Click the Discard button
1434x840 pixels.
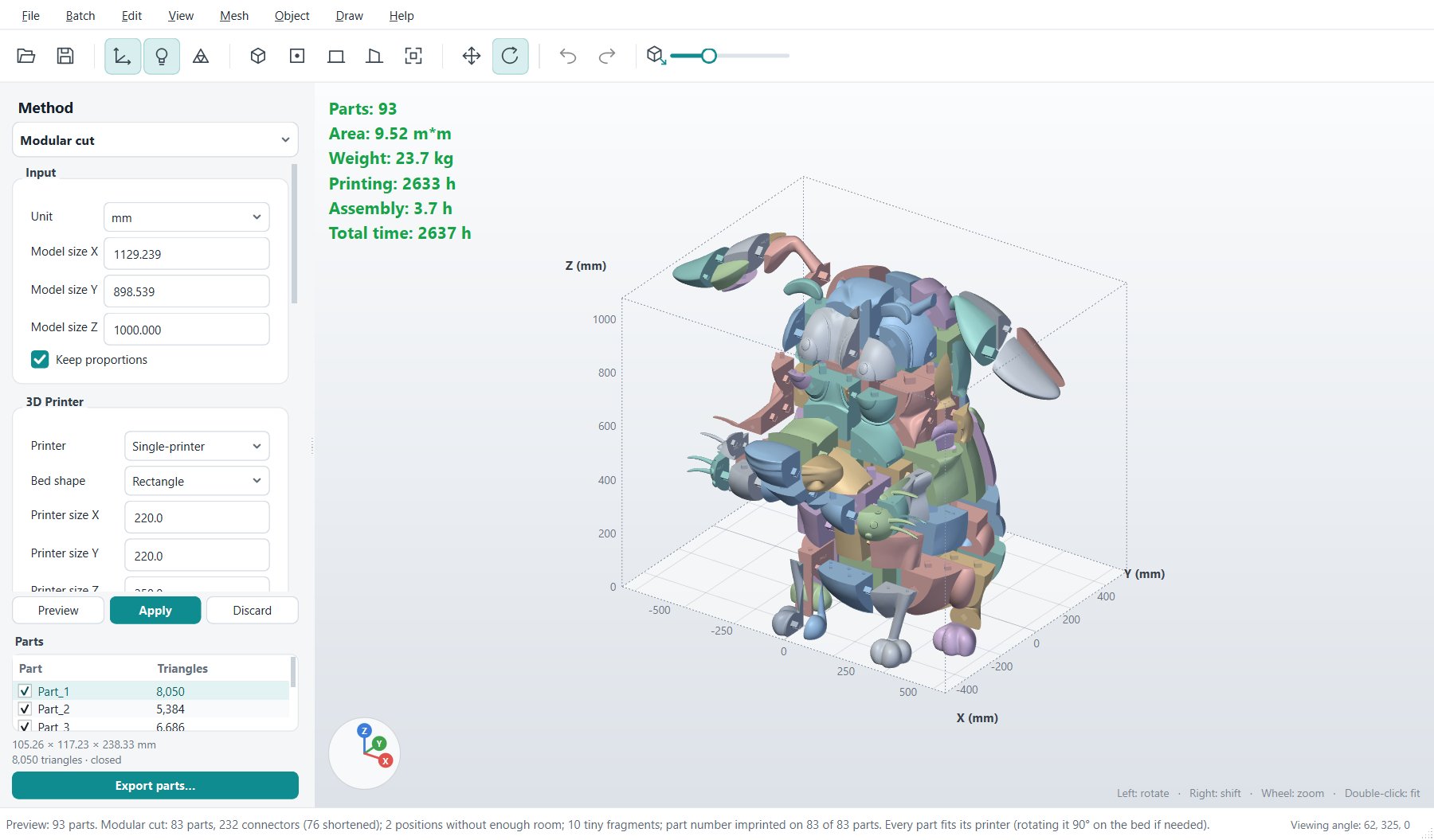coord(252,610)
